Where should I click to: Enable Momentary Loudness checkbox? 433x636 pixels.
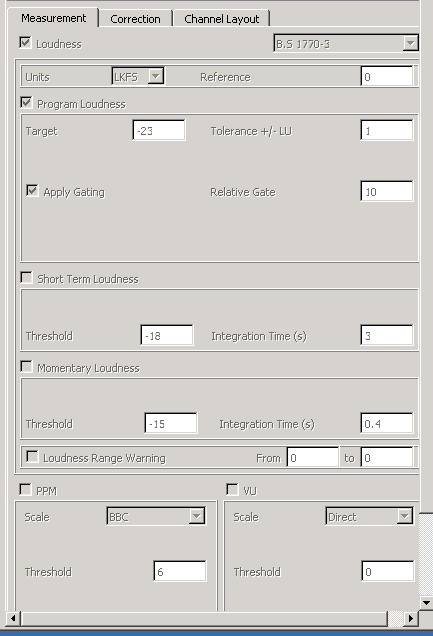pos(26,367)
